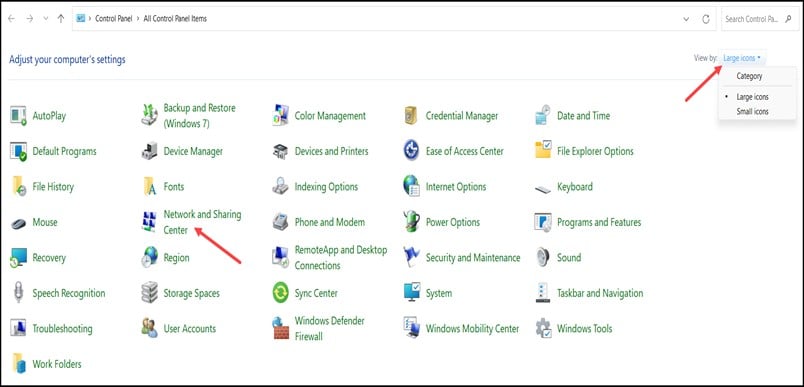Open the Windows Mobility Center link
The width and height of the screenshot is (804, 387).
click(472, 329)
